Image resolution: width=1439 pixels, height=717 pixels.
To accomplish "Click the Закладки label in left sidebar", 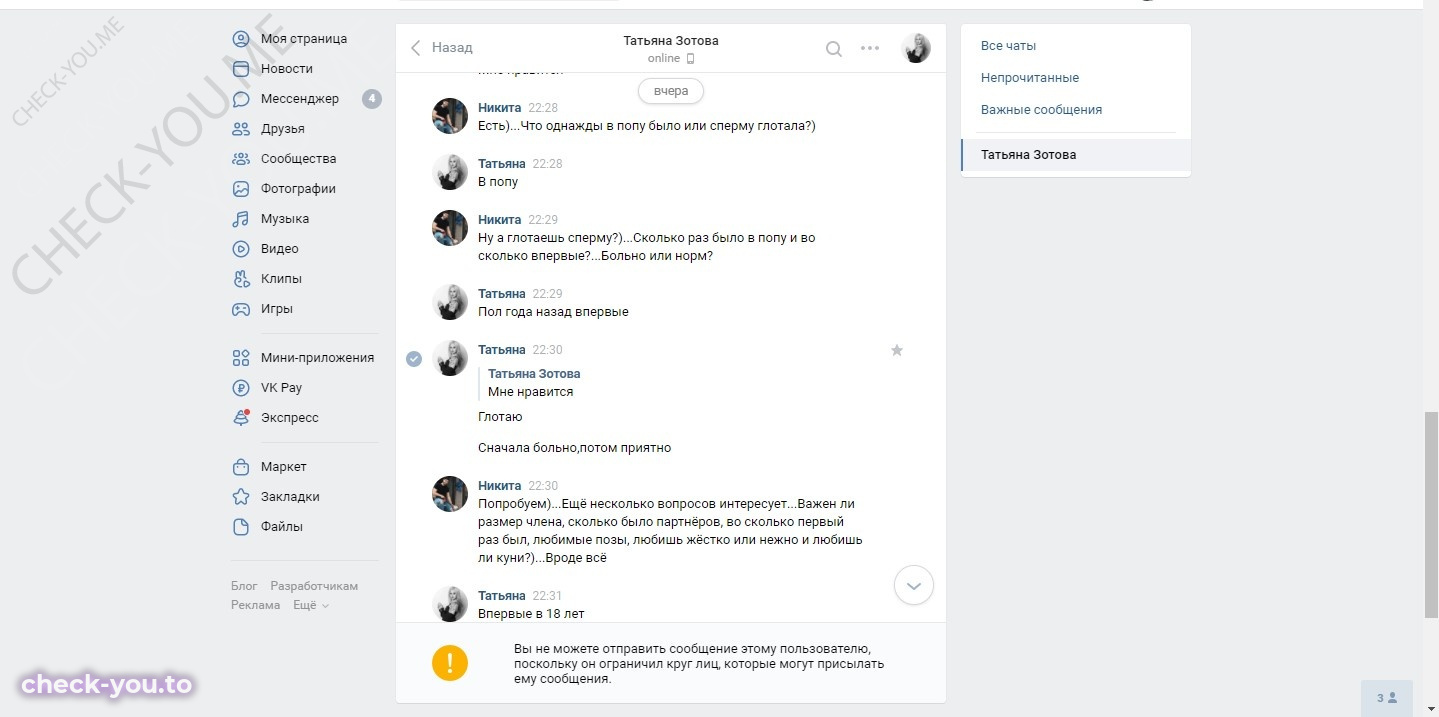I will (290, 497).
